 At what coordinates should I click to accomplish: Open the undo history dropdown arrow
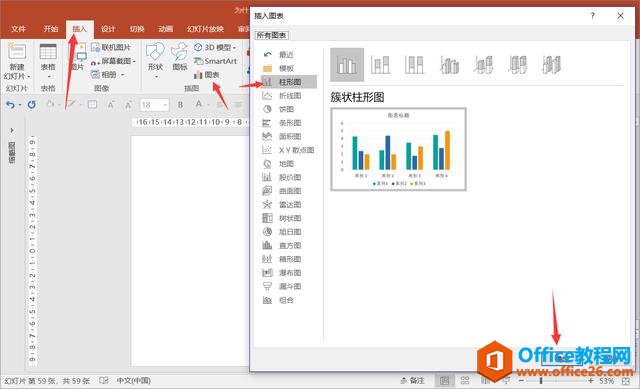click(x=20, y=105)
